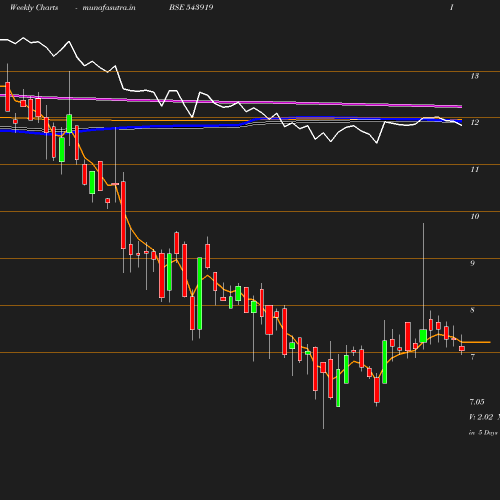
Task: Click the 'munafasutra.in' site label
Action: [x=109, y=8]
